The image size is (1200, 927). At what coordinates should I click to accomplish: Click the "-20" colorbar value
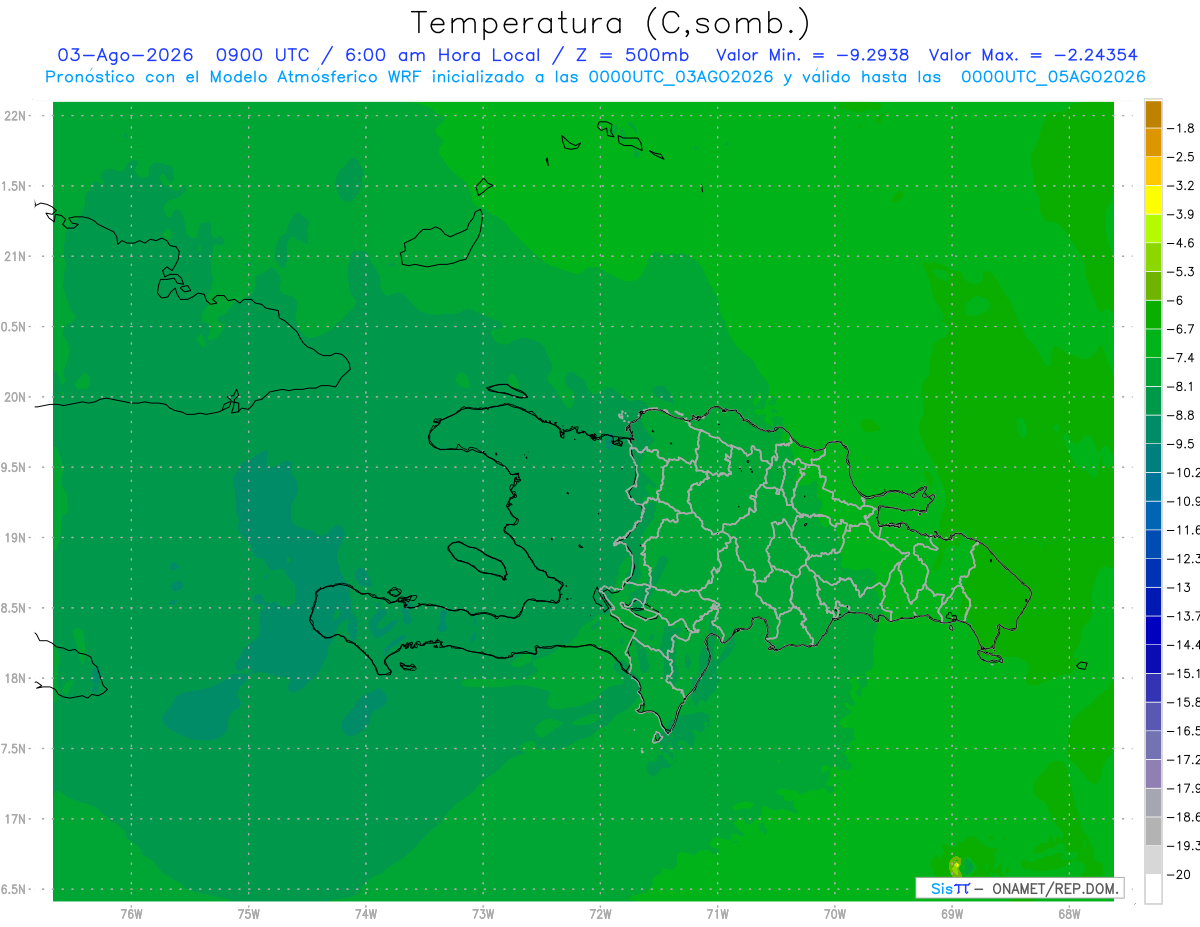click(1178, 875)
